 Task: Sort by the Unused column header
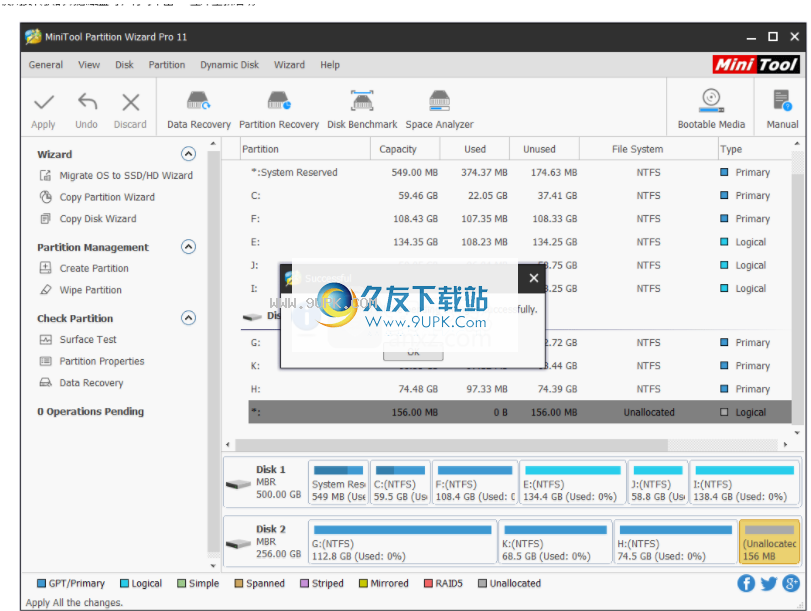coord(544,149)
